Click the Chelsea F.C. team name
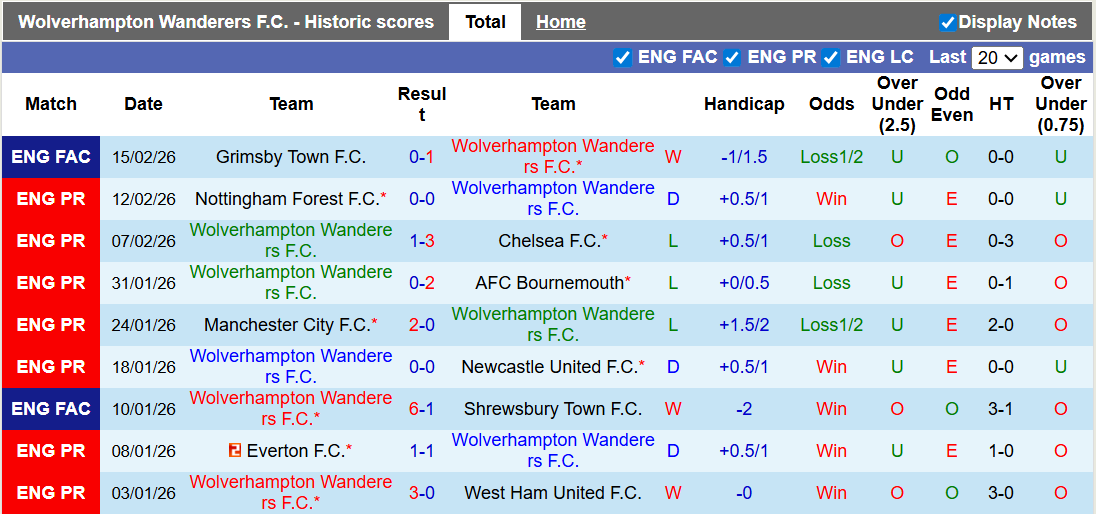 coord(550,241)
